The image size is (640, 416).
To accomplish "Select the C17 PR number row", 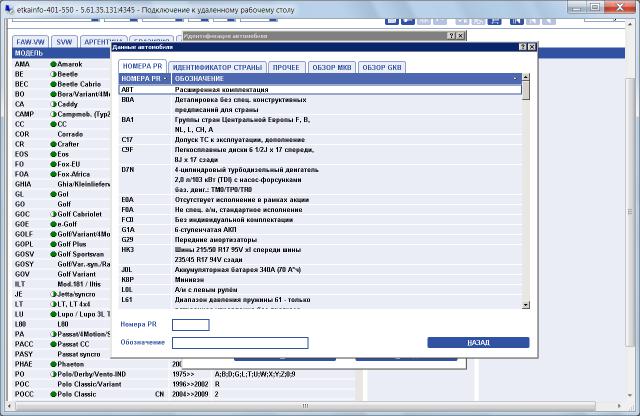I will (320, 140).
